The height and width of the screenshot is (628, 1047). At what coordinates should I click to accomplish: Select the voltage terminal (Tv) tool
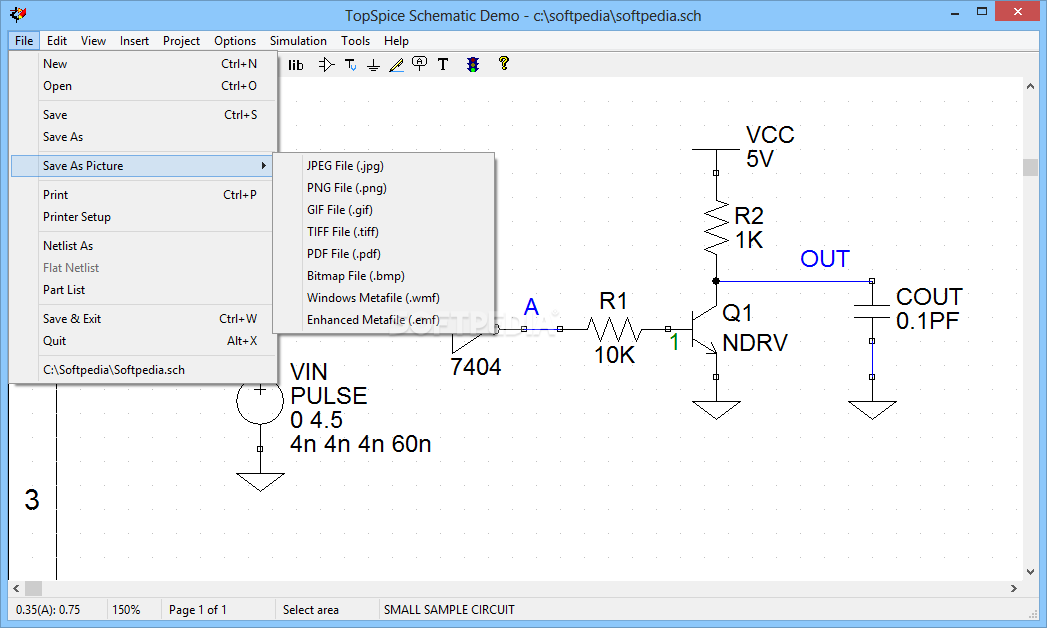click(351, 65)
